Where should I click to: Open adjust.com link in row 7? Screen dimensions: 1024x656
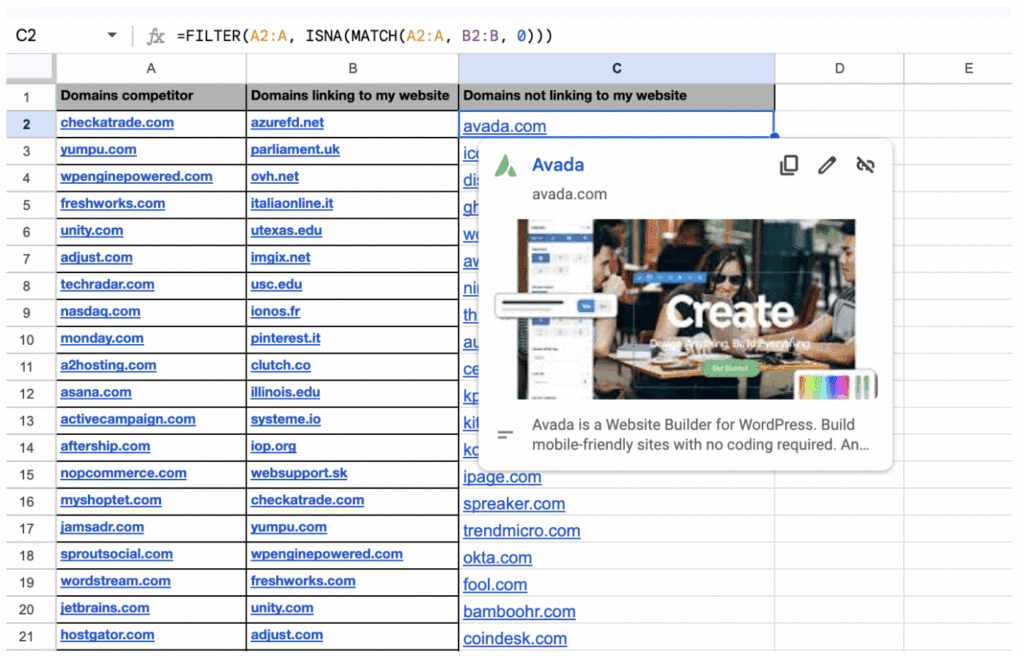[96, 257]
